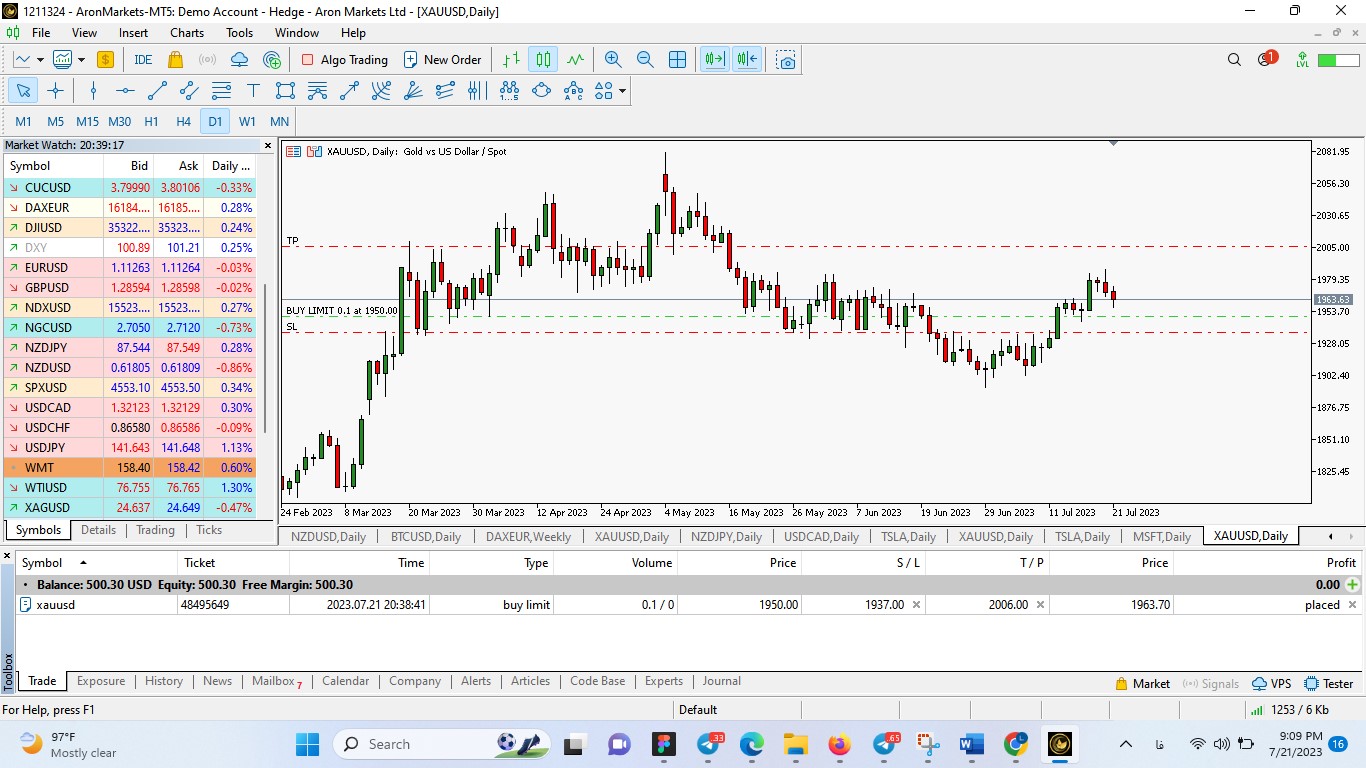Select the M15 timeframe
This screenshot has width=1366, height=768.
[87, 122]
